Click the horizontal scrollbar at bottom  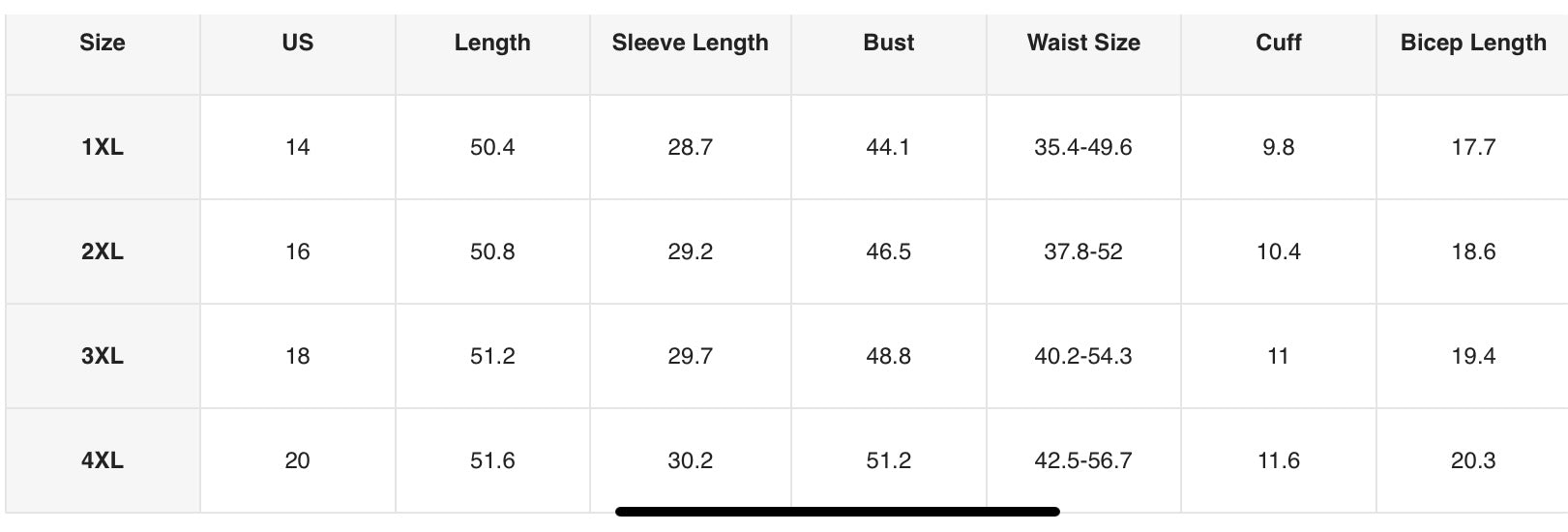click(x=838, y=512)
